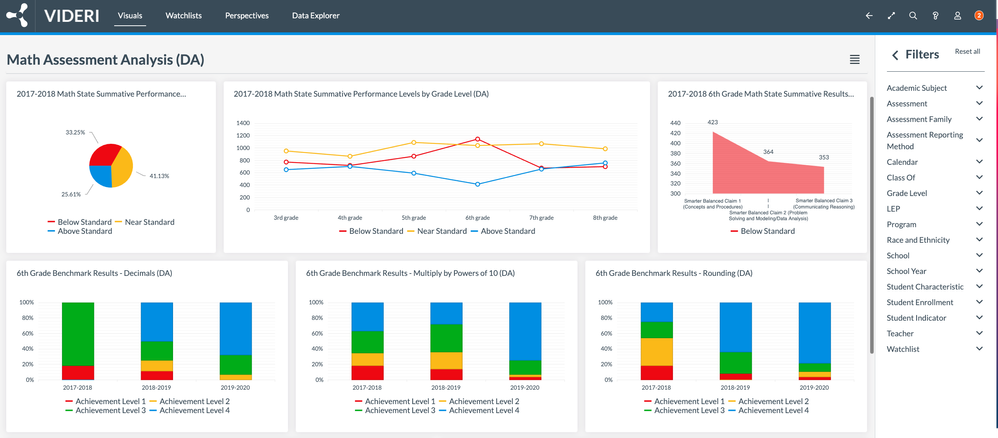This screenshot has width=998, height=438.
Task: Open the dashboard hamburger menu icon
Action: click(854, 60)
